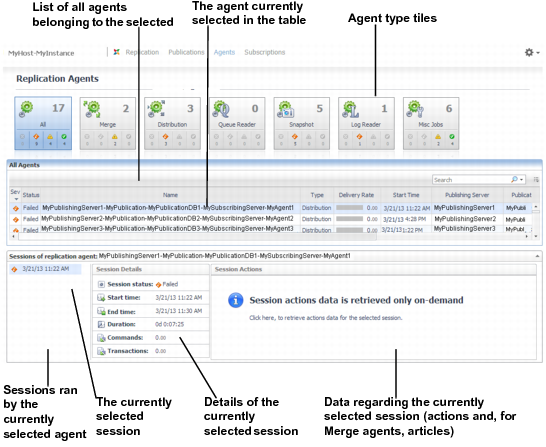This screenshot has width=546, height=447.
Task: Open the settings gear menu
Action: point(532,53)
